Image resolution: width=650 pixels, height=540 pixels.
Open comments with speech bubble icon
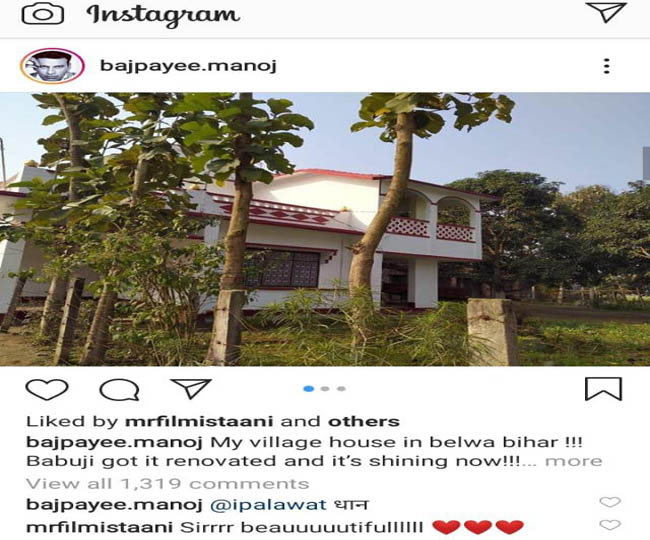coord(119,390)
